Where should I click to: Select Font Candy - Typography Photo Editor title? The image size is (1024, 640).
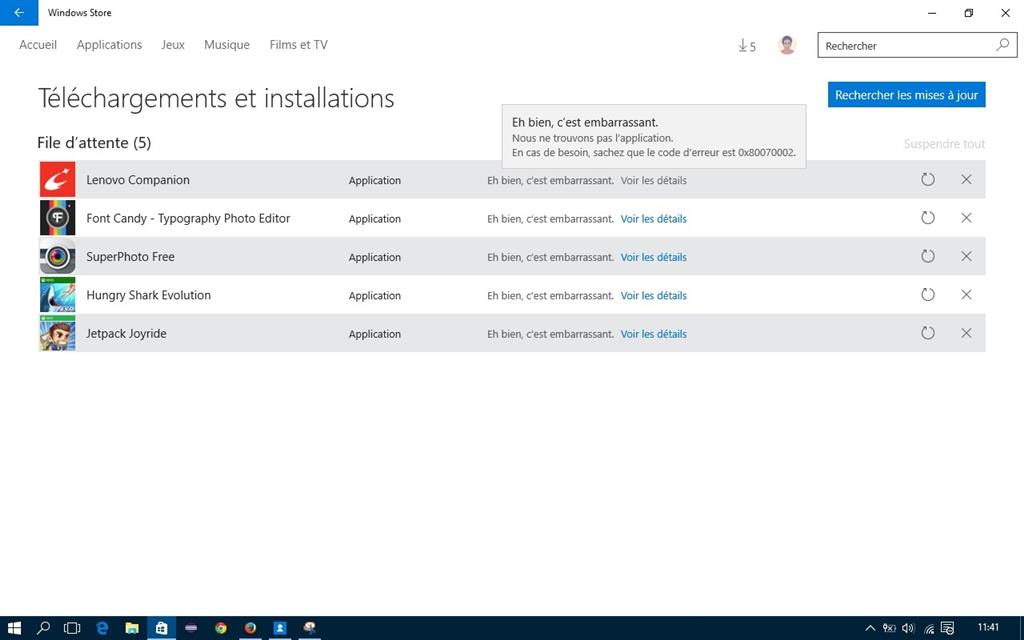188,218
